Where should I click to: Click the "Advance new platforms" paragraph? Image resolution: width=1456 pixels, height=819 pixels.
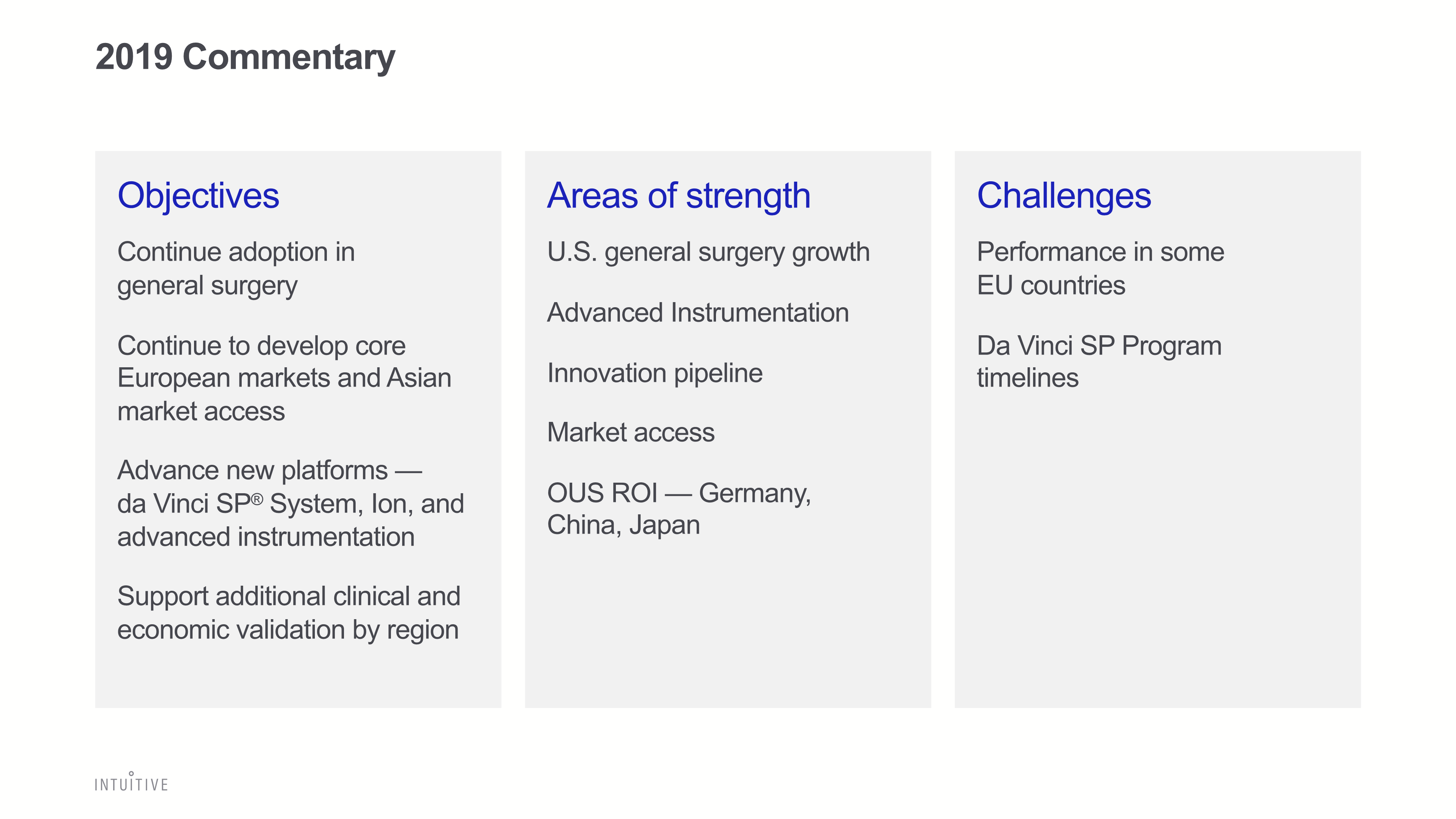coord(290,504)
